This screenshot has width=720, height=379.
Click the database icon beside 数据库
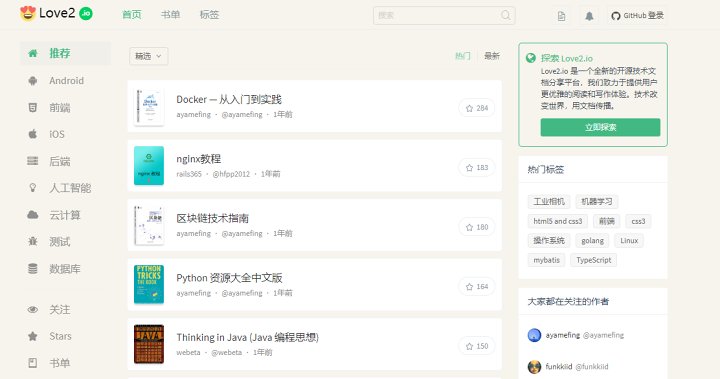tap(33, 268)
